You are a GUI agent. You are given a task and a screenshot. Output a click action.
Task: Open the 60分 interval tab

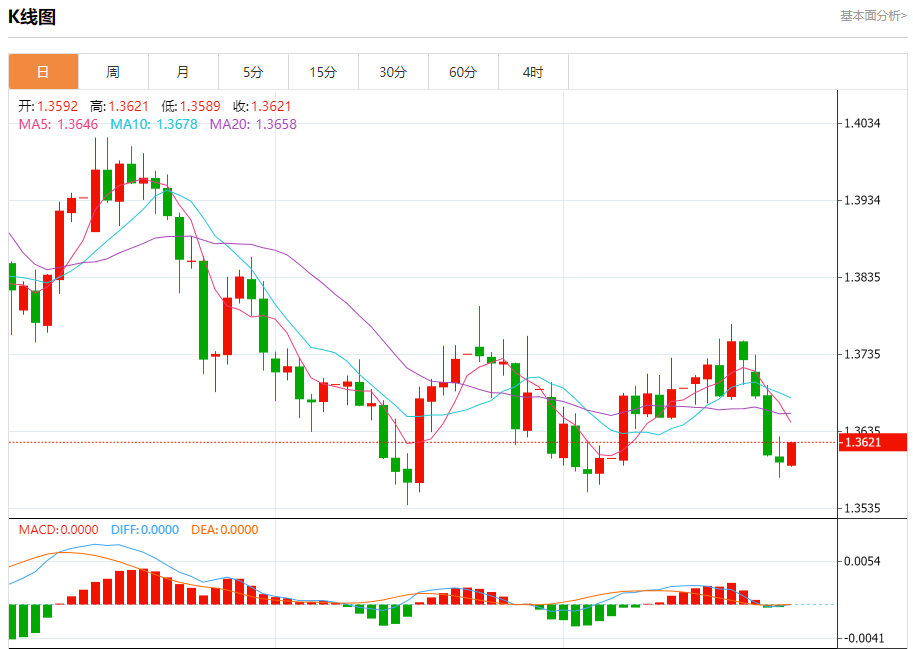click(463, 72)
